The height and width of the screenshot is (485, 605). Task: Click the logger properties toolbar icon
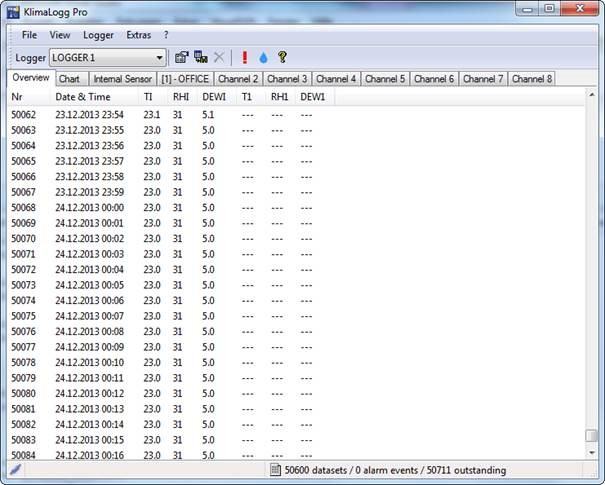[x=181, y=58]
